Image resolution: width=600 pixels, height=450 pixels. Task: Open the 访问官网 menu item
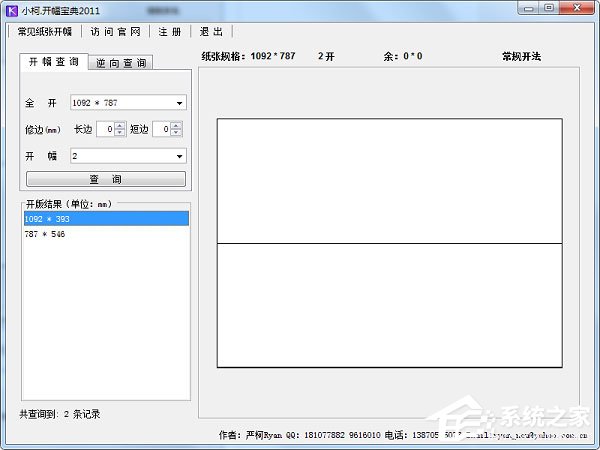pos(115,31)
